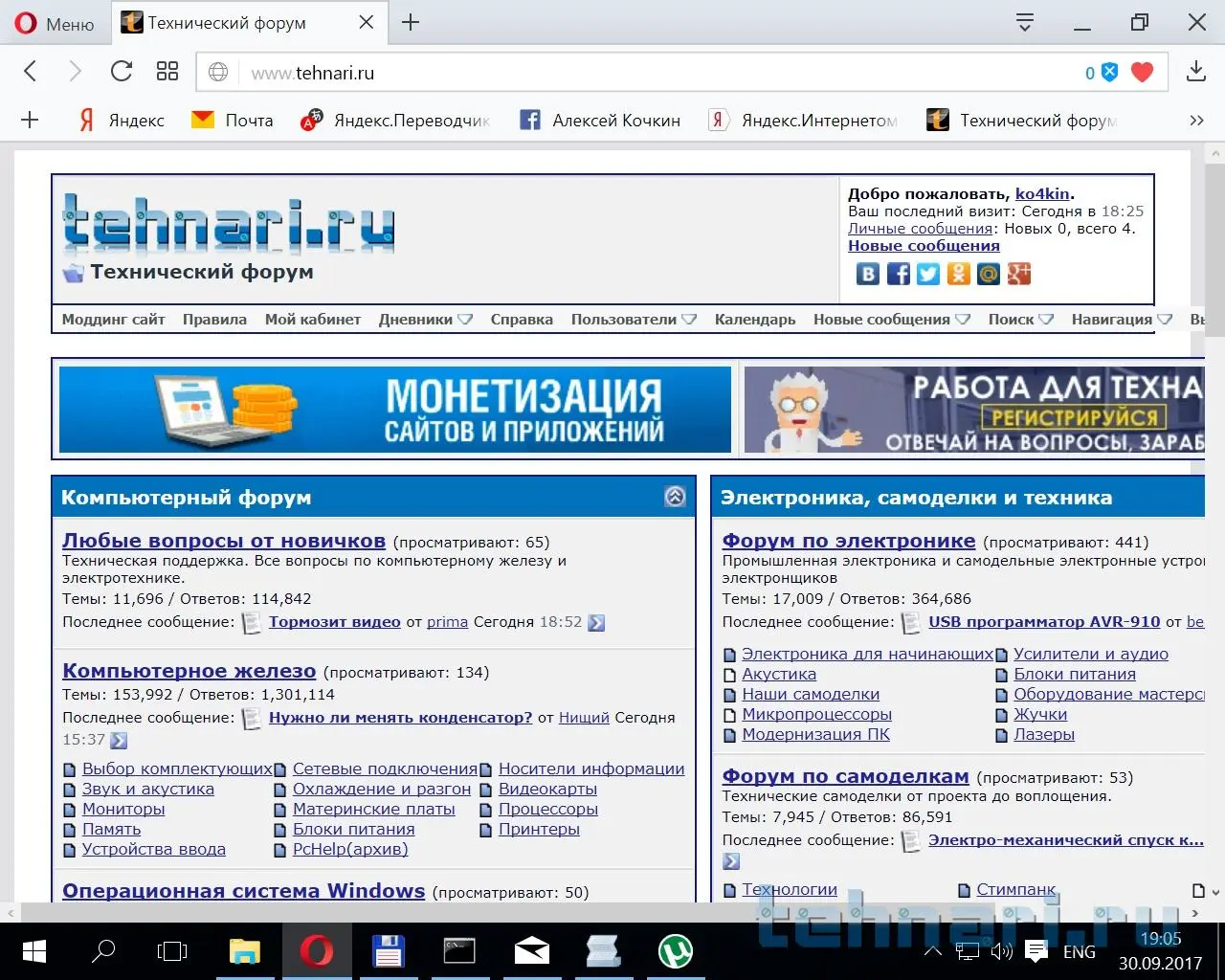Screen dimensions: 1225x980
Task: Click the Монетизация сайтов и приложений banner
Action: pyautogui.click(x=395, y=410)
